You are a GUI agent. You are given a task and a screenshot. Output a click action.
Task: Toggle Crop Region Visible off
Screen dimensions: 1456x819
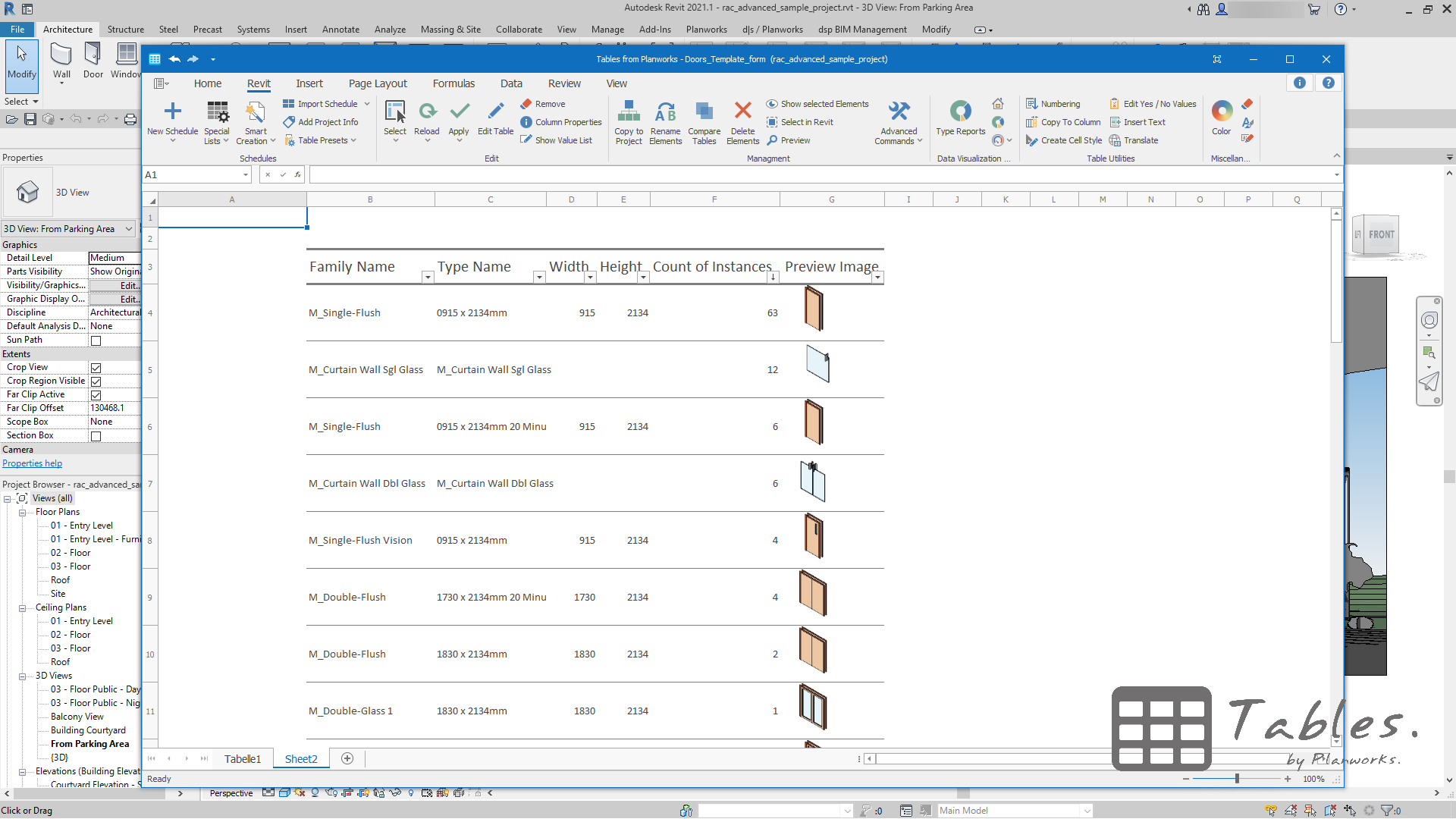click(96, 381)
